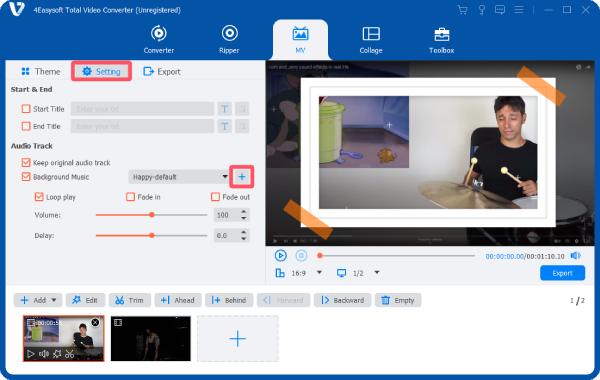Click the shopping cart icon
Image resolution: width=600 pixels, height=380 pixels.
[x=462, y=10]
